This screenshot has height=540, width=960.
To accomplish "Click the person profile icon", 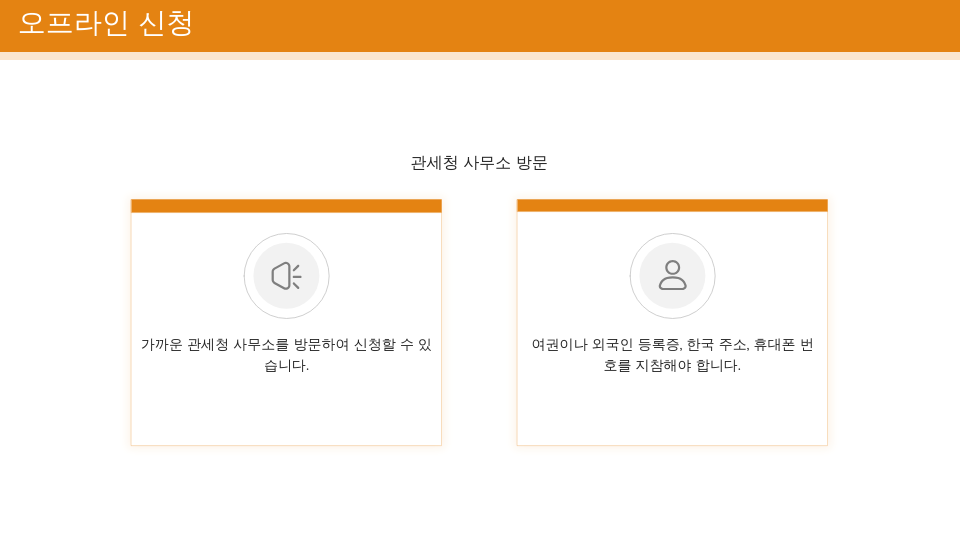I will point(672,276).
